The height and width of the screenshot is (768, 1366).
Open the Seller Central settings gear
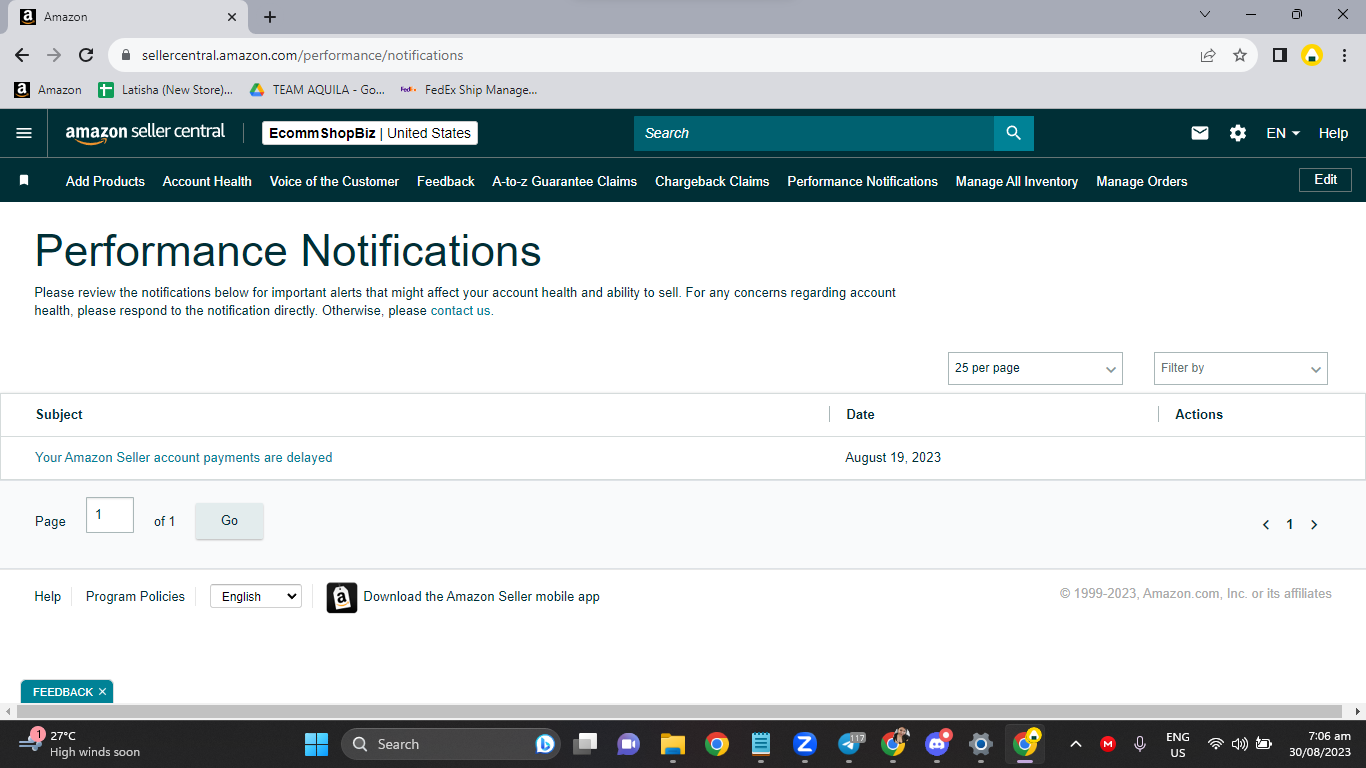(x=1238, y=133)
